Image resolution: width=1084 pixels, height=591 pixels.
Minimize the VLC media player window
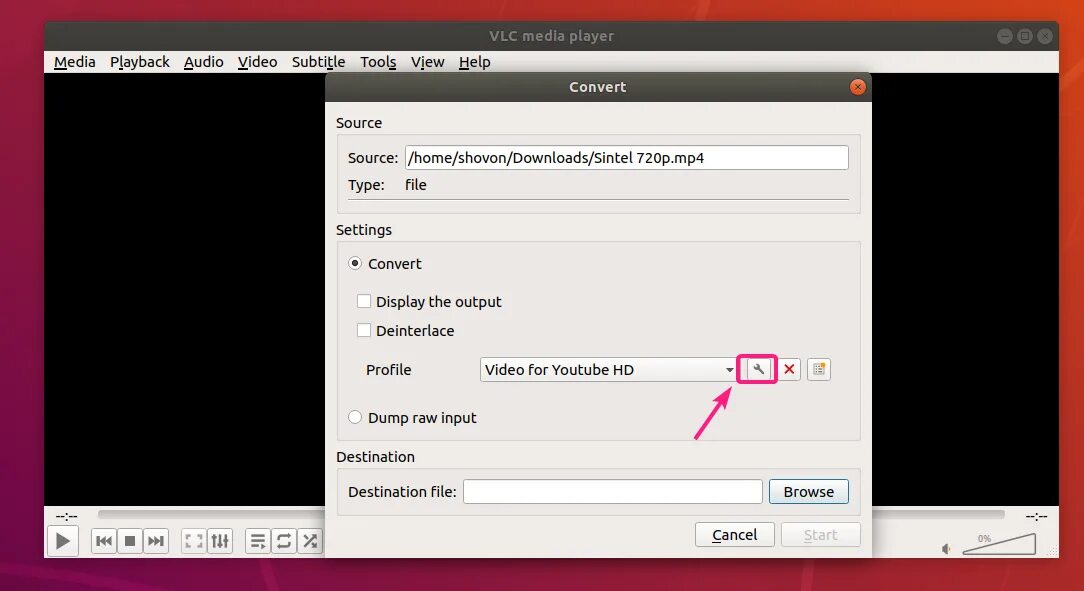[1005, 36]
